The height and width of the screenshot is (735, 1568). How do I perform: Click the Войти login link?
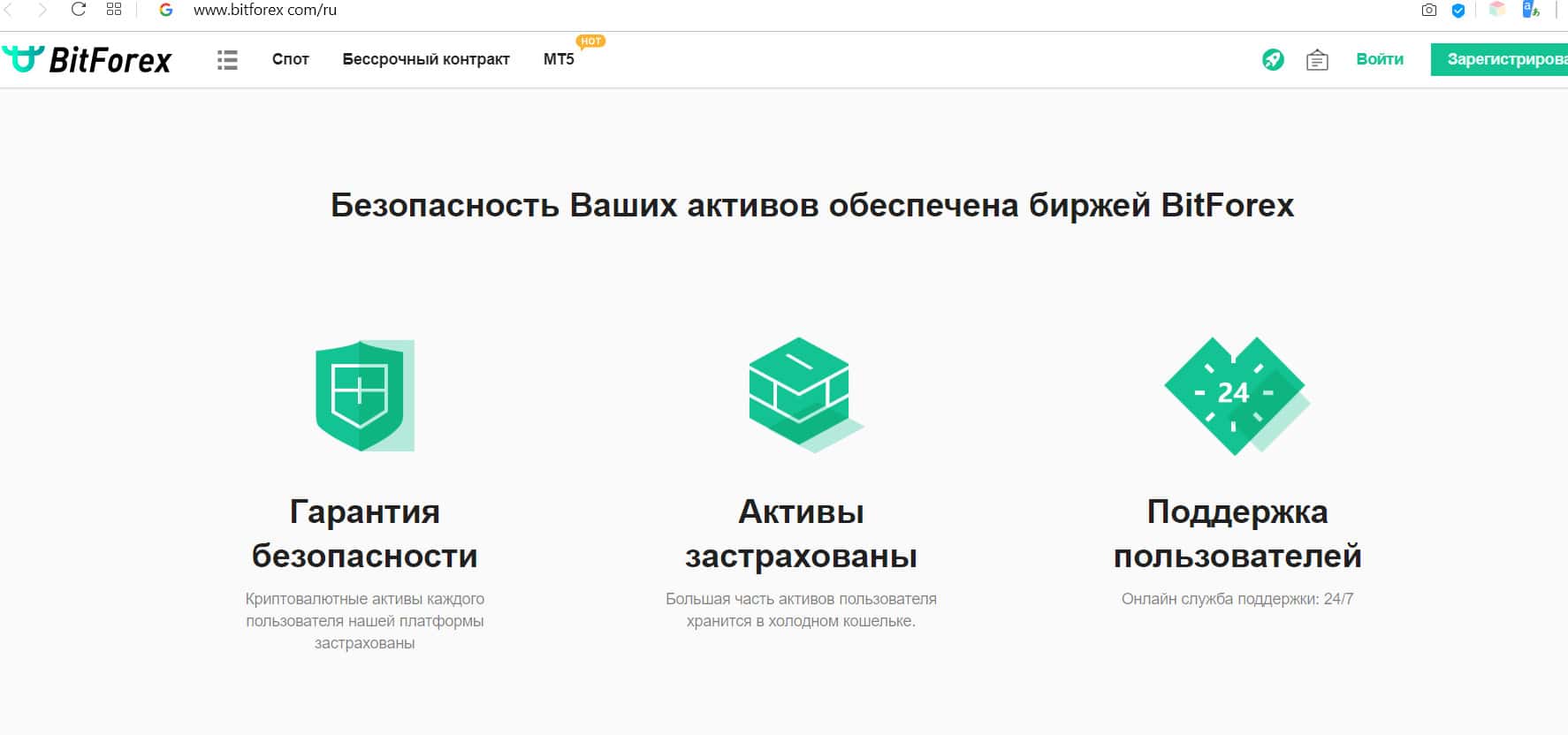[x=1380, y=59]
